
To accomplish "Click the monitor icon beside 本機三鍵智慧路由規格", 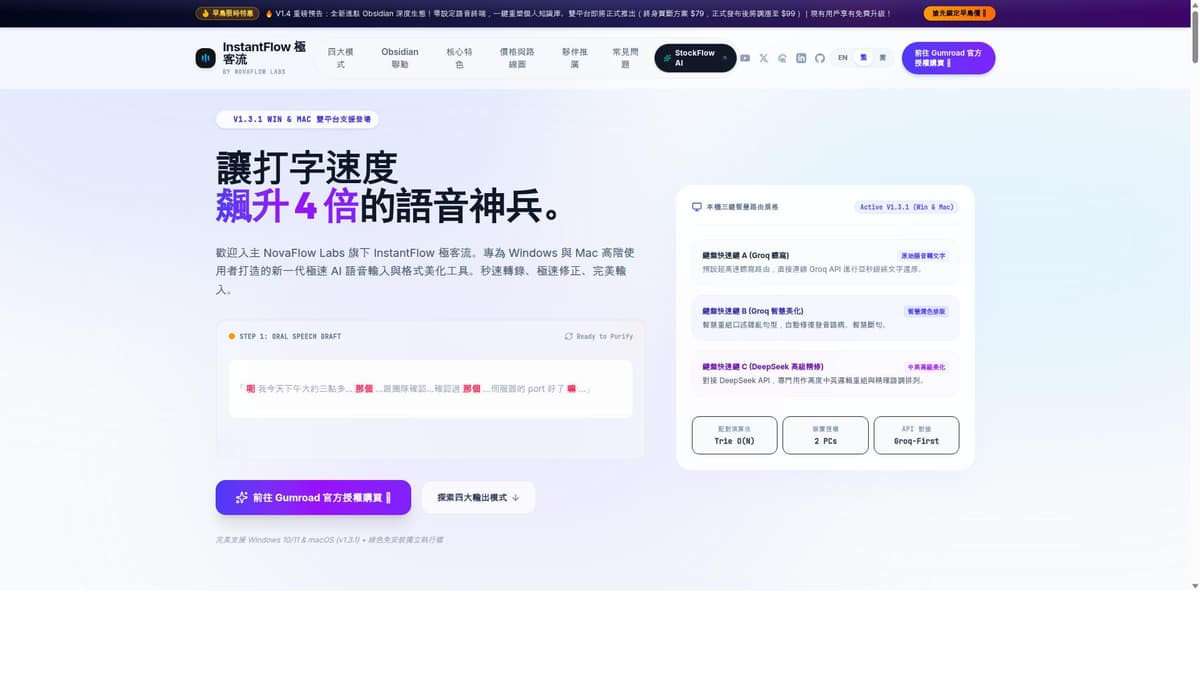I will [x=697, y=207].
